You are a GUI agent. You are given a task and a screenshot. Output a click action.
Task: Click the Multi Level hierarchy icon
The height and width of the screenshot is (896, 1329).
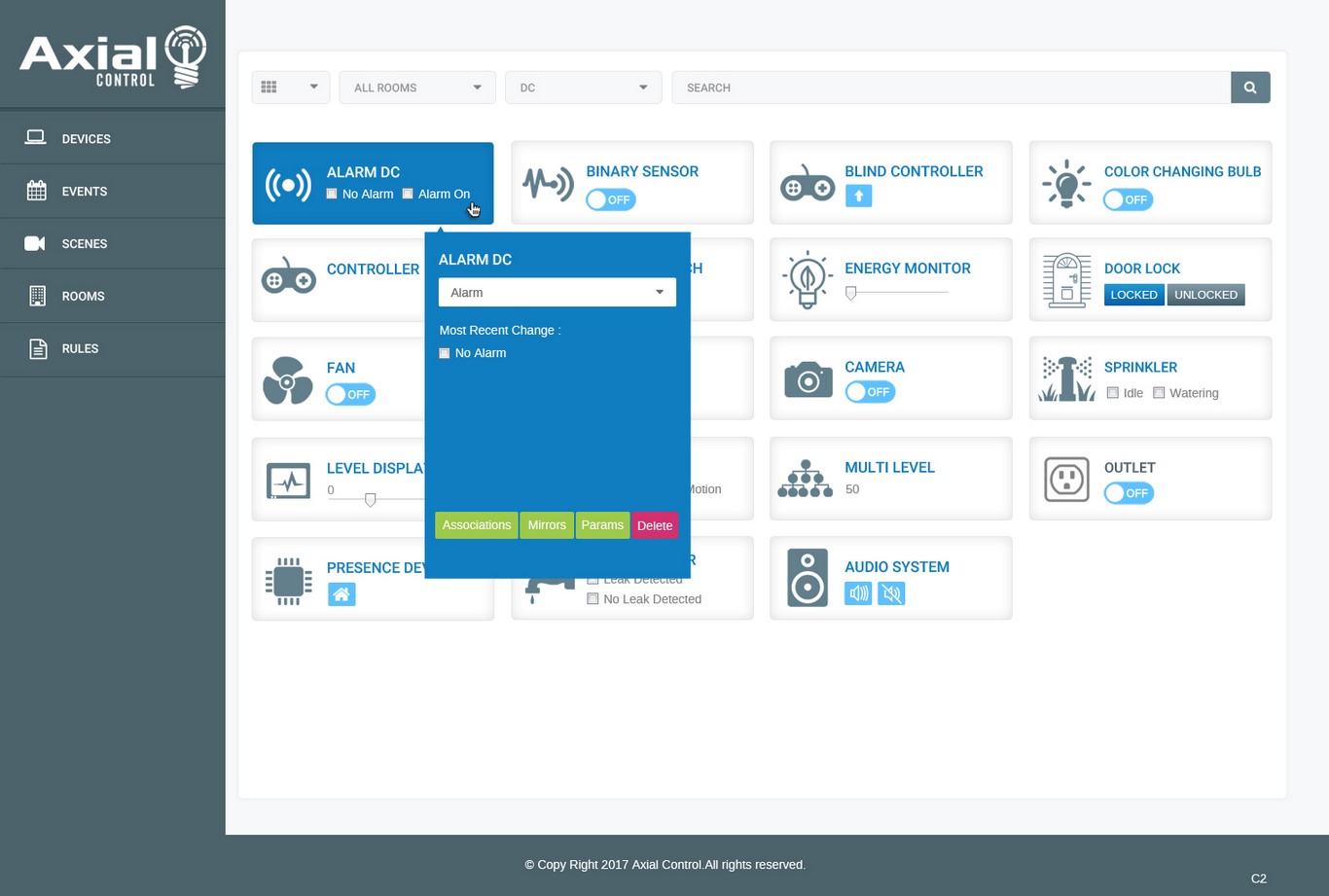[x=805, y=480]
